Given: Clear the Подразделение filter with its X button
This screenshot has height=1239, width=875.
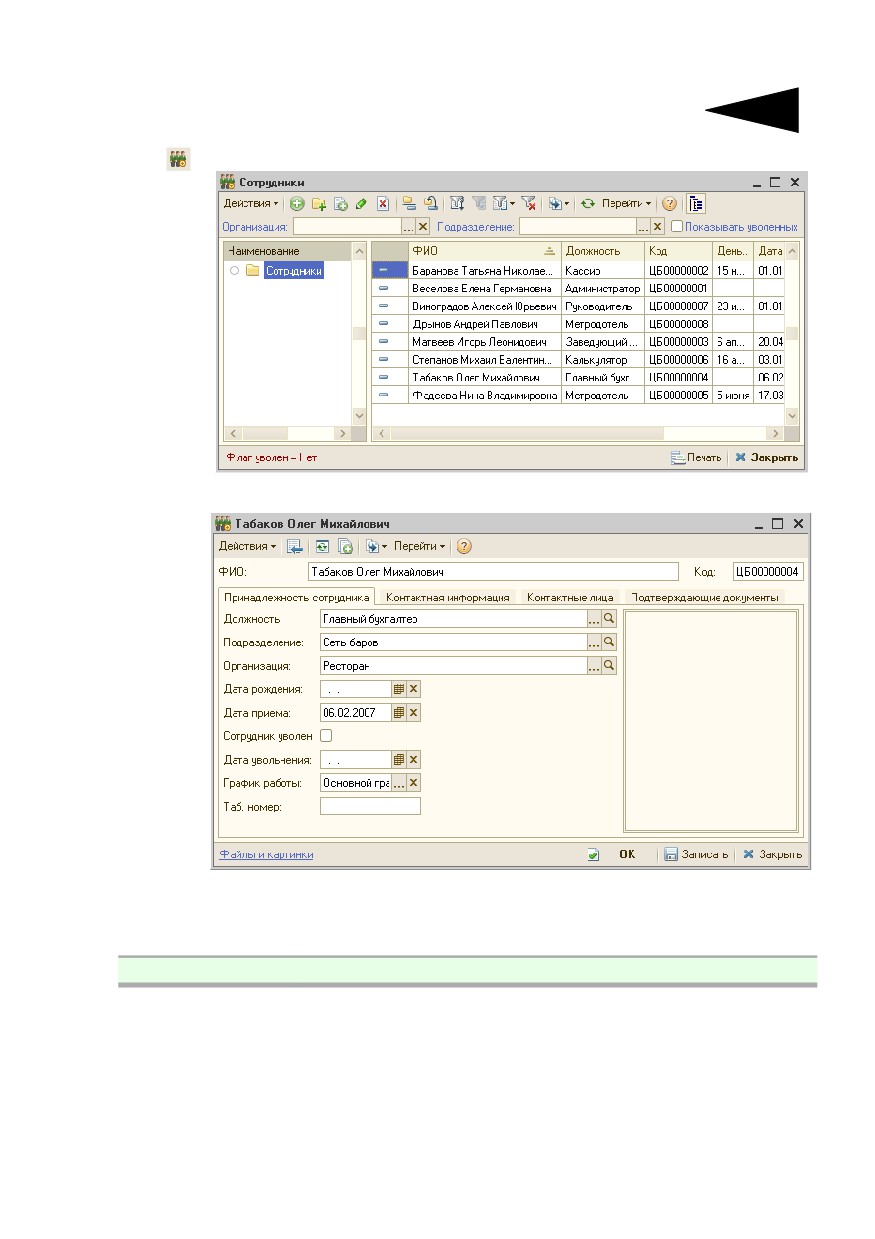Looking at the screenshot, I should [x=657, y=227].
